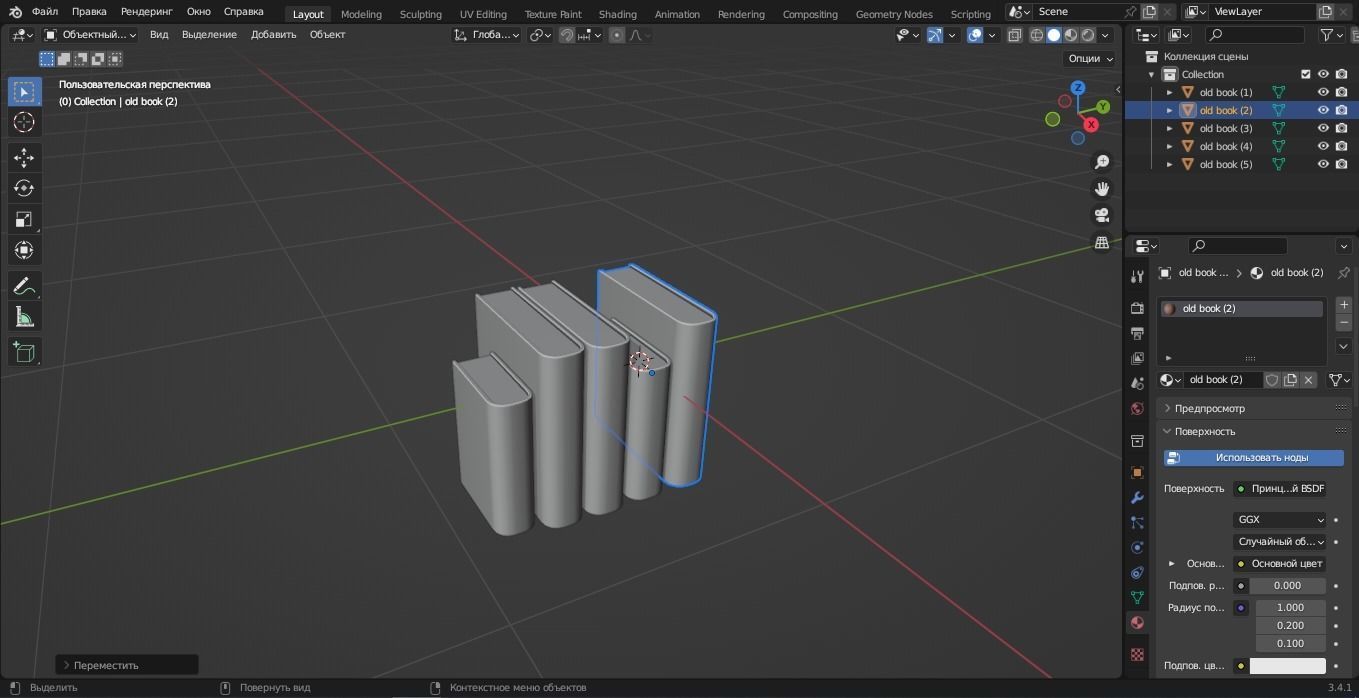This screenshot has width=1359, height=698.
Task: Switch to the Shading workspace tab
Action: pyautogui.click(x=617, y=14)
